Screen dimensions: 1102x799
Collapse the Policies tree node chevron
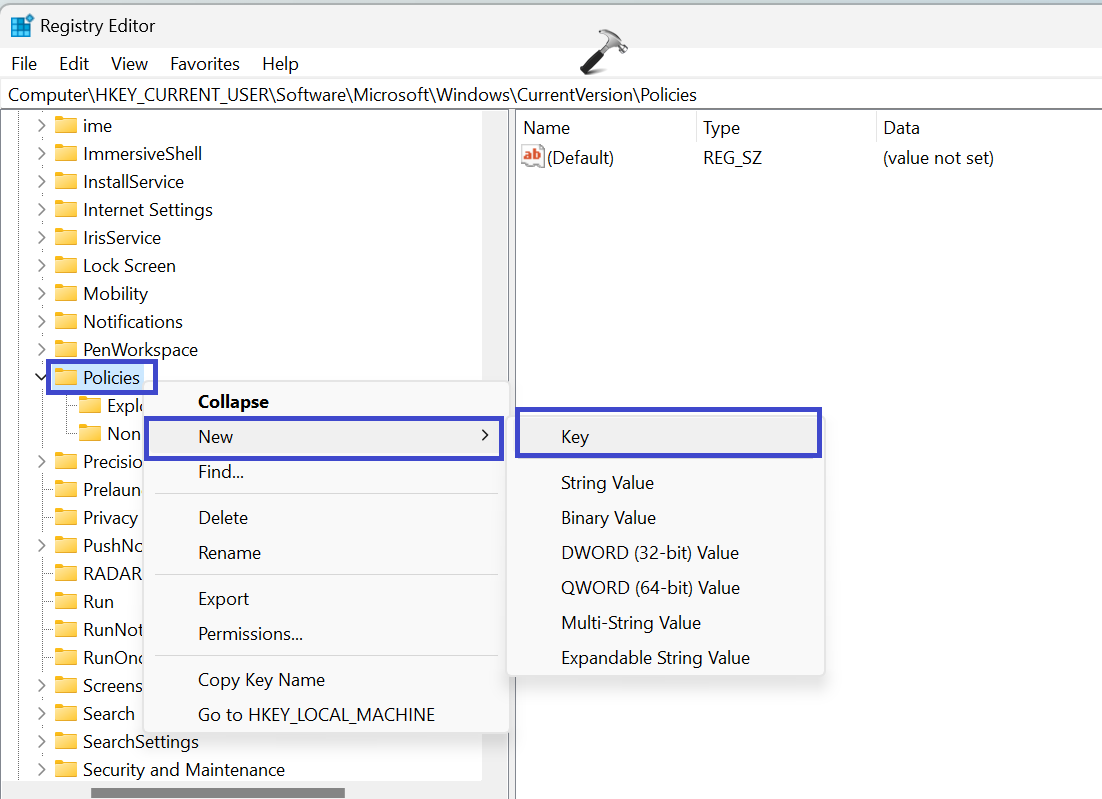[x=41, y=377]
